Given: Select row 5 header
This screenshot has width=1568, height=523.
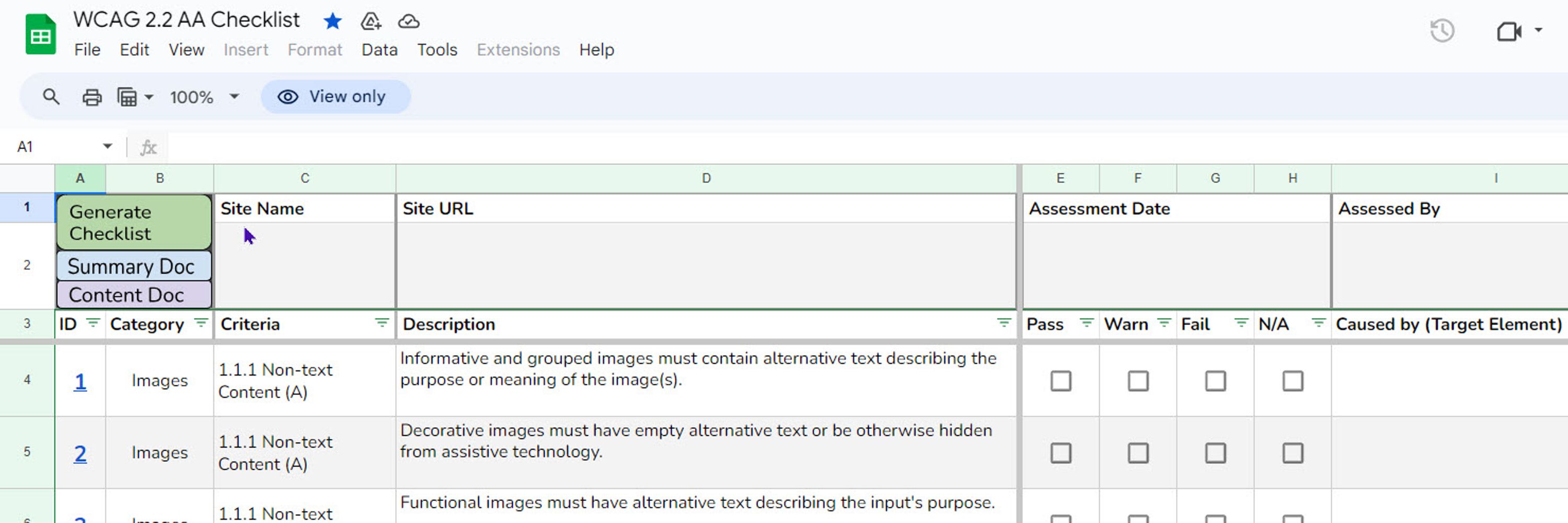Looking at the screenshot, I should click(27, 452).
